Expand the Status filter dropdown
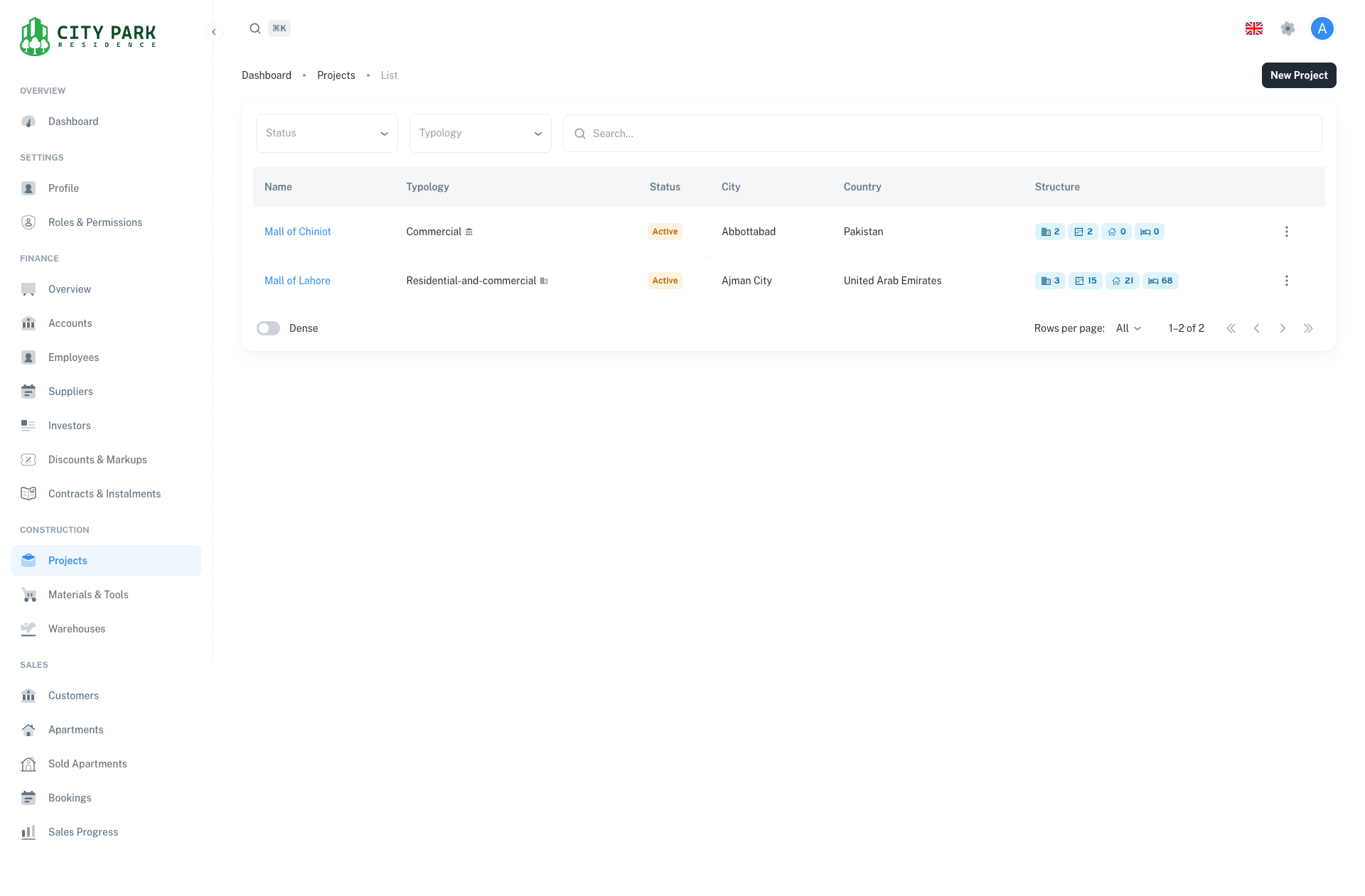 pyautogui.click(x=326, y=133)
